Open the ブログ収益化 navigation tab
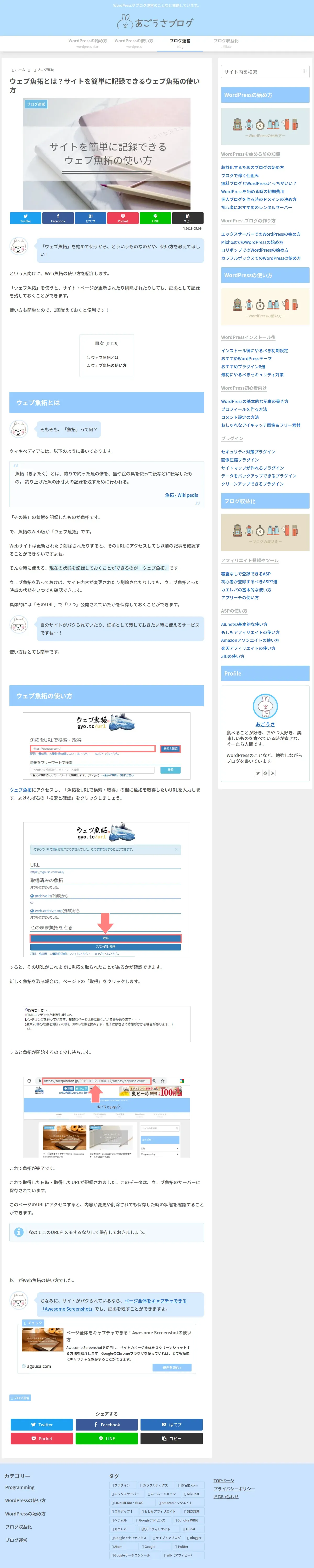The image size is (314, 1568). tap(226, 43)
